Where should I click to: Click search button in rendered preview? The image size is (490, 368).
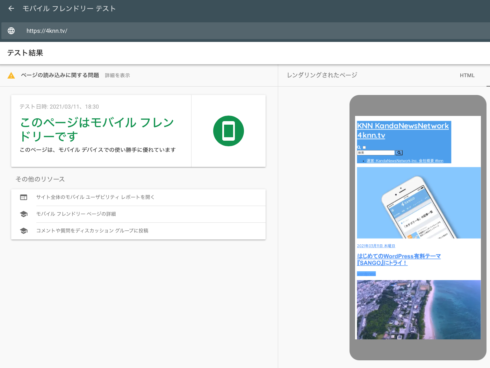[399, 153]
